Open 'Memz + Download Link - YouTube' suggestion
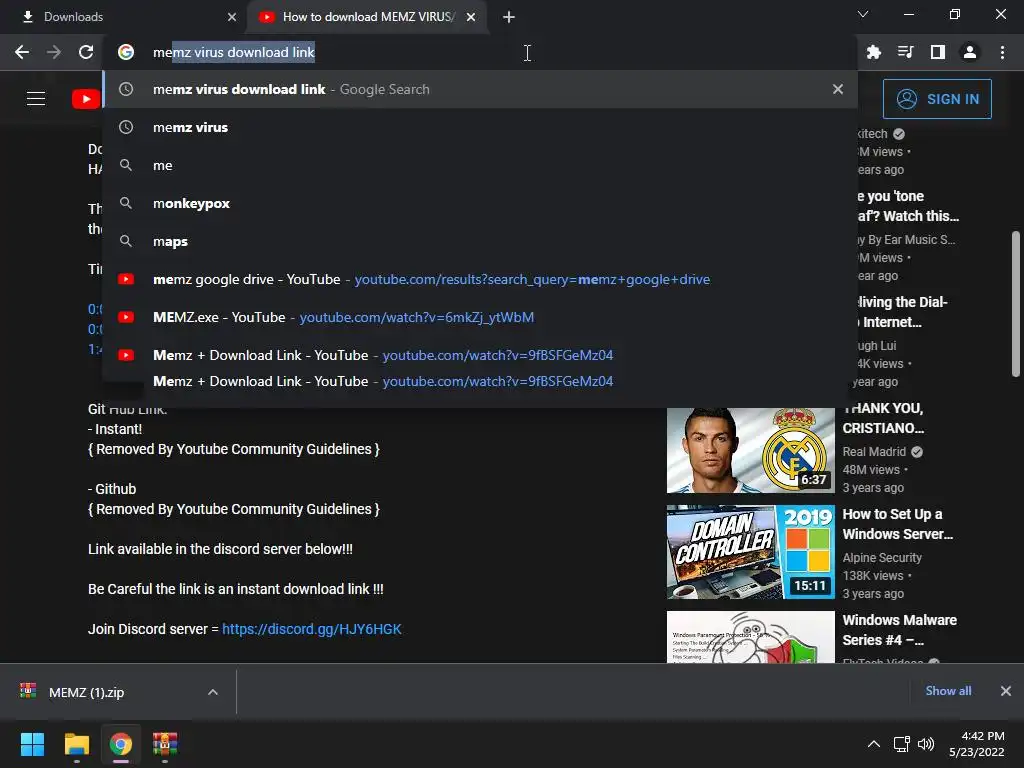Image resolution: width=1024 pixels, height=768 pixels. point(480,355)
